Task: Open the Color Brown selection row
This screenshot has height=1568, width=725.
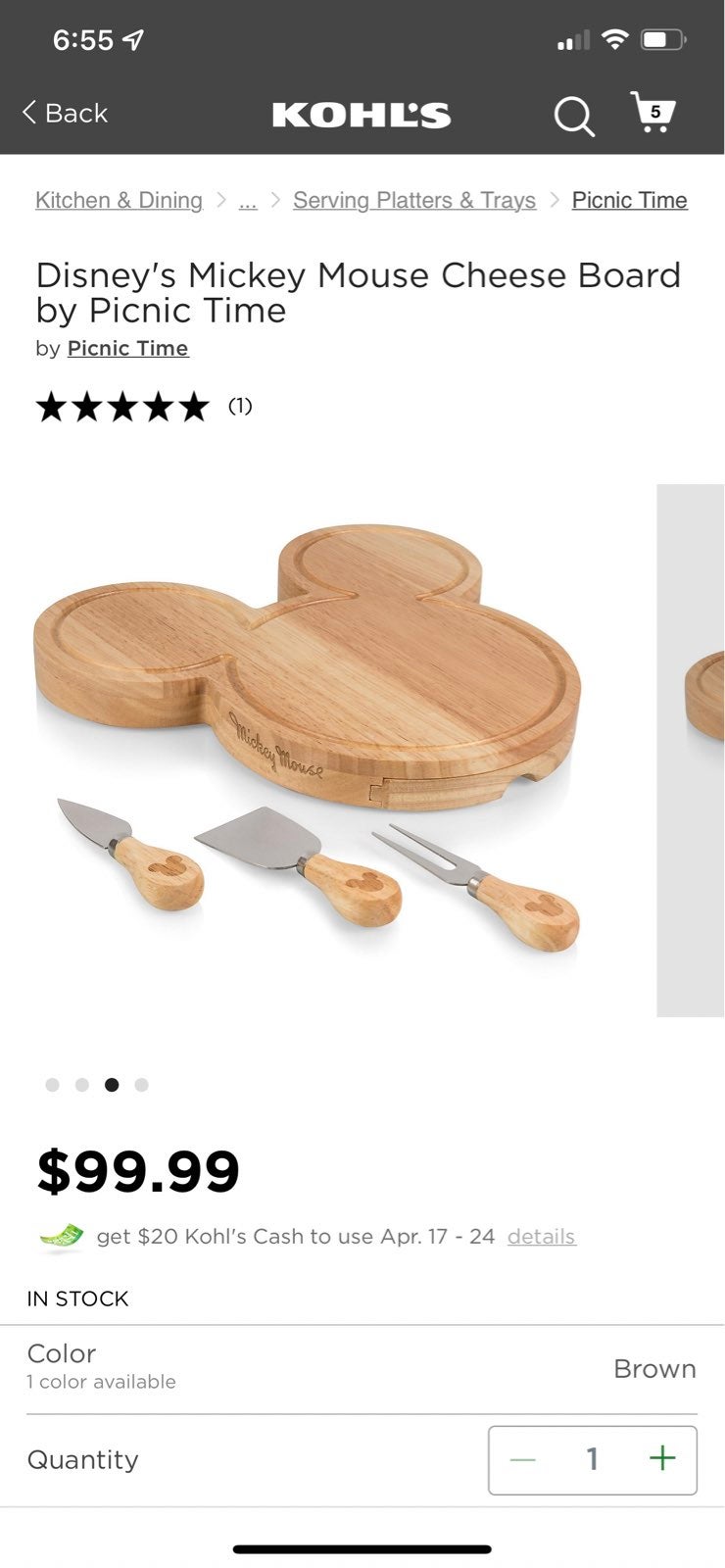Action: tap(362, 1369)
